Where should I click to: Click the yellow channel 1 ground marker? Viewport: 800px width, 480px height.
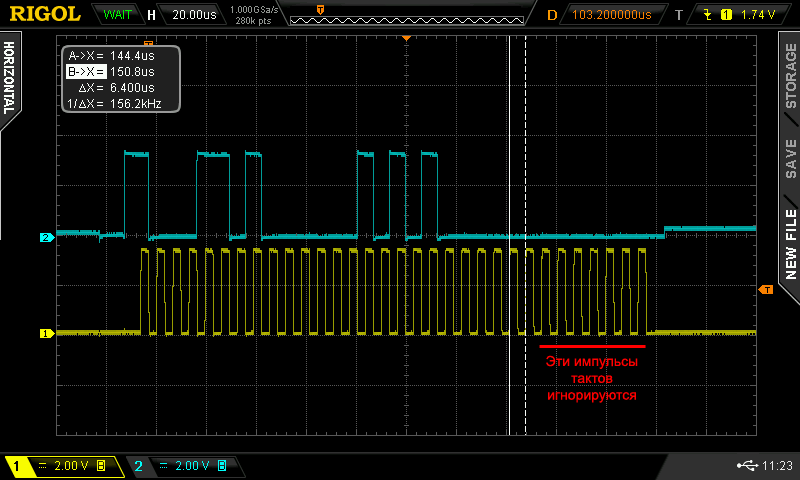45,333
